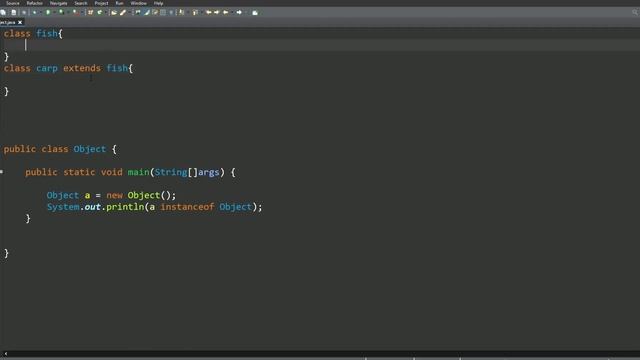Click the Search flashlight icon in the toolbar

pyautogui.click(x=123, y=12)
